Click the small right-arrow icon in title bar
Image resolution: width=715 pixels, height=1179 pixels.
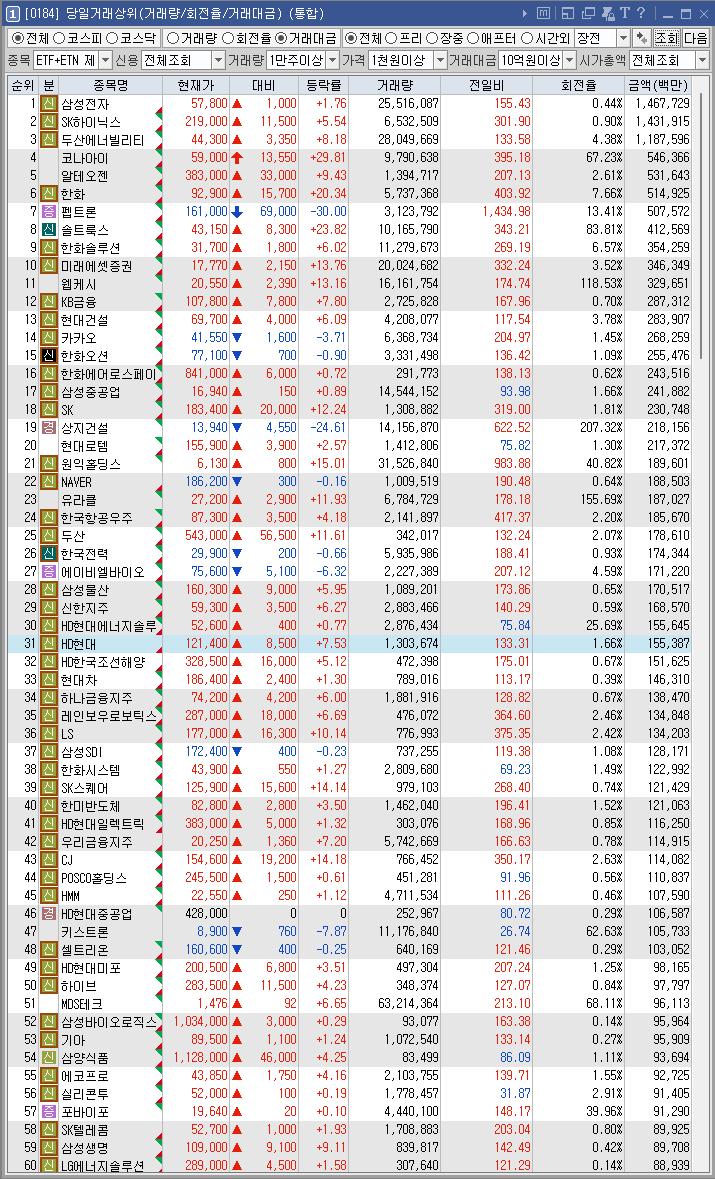click(525, 13)
